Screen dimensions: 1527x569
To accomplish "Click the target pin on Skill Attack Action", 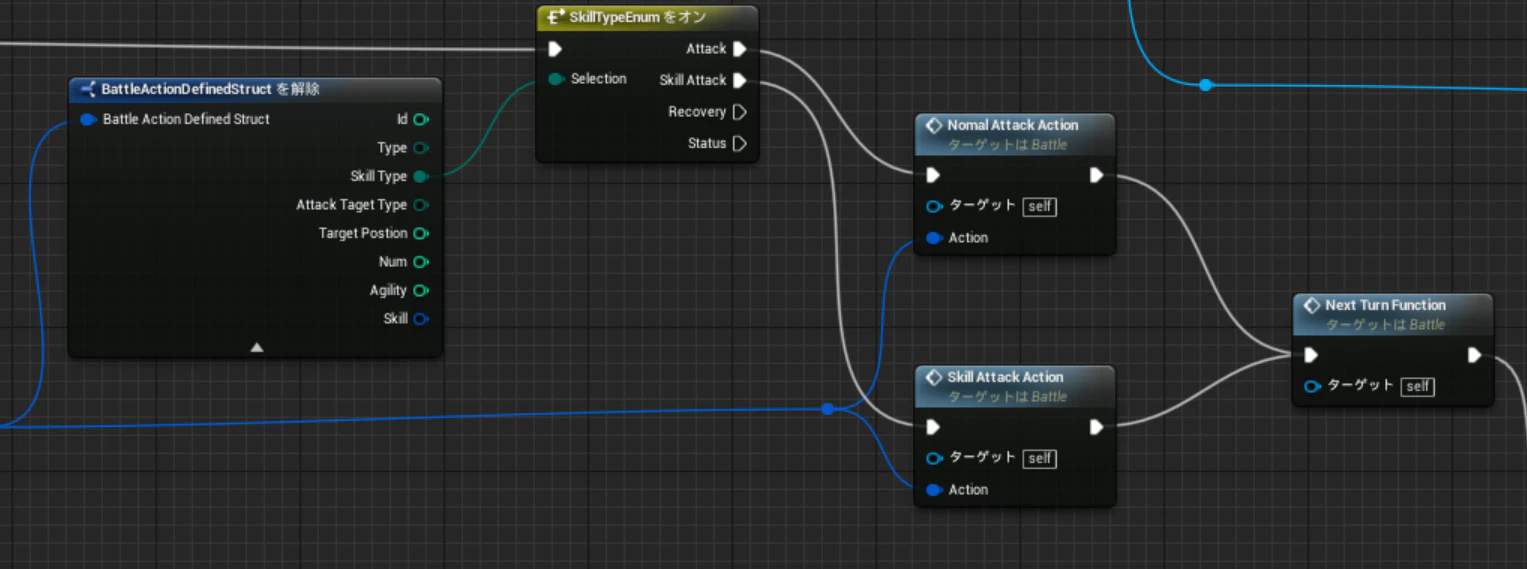I will (x=934, y=458).
